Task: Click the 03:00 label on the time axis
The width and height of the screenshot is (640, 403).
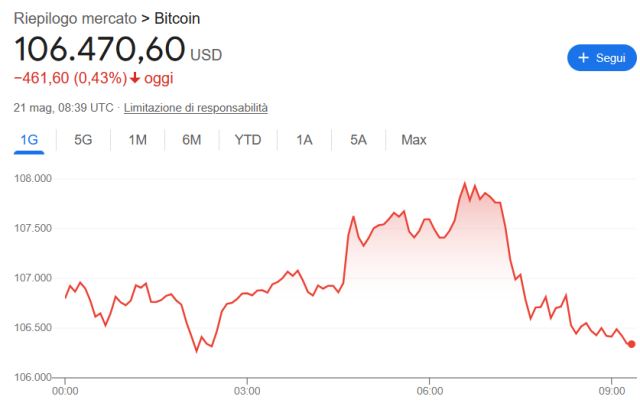Action: tap(247, 391)
